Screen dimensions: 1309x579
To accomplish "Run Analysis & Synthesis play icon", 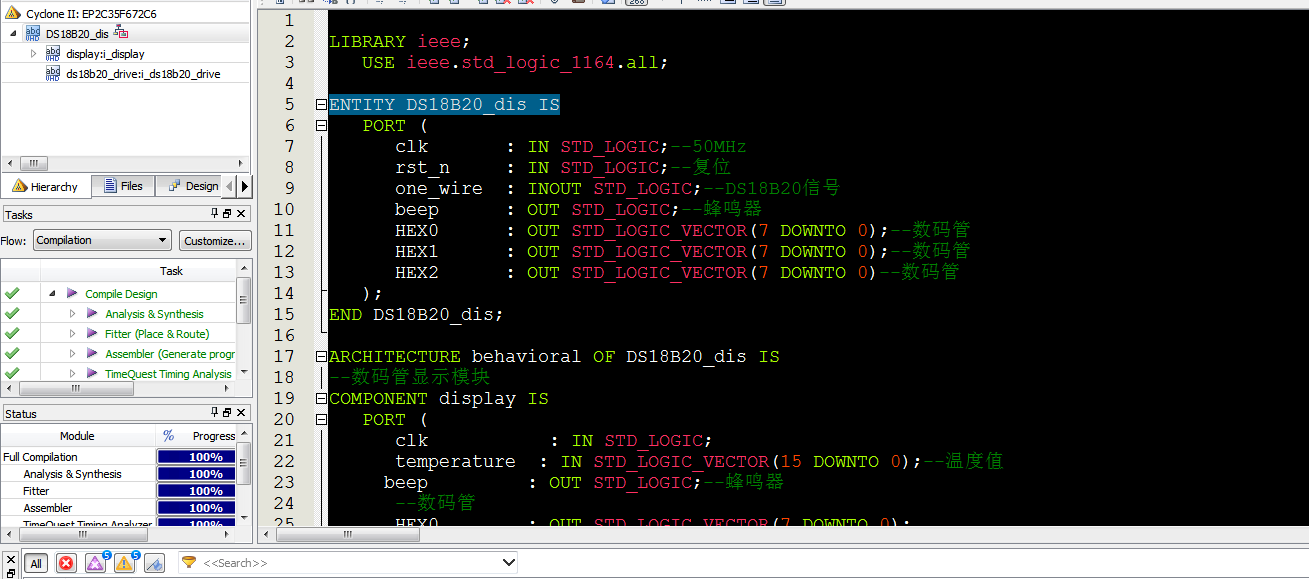I will coord(92,314).
